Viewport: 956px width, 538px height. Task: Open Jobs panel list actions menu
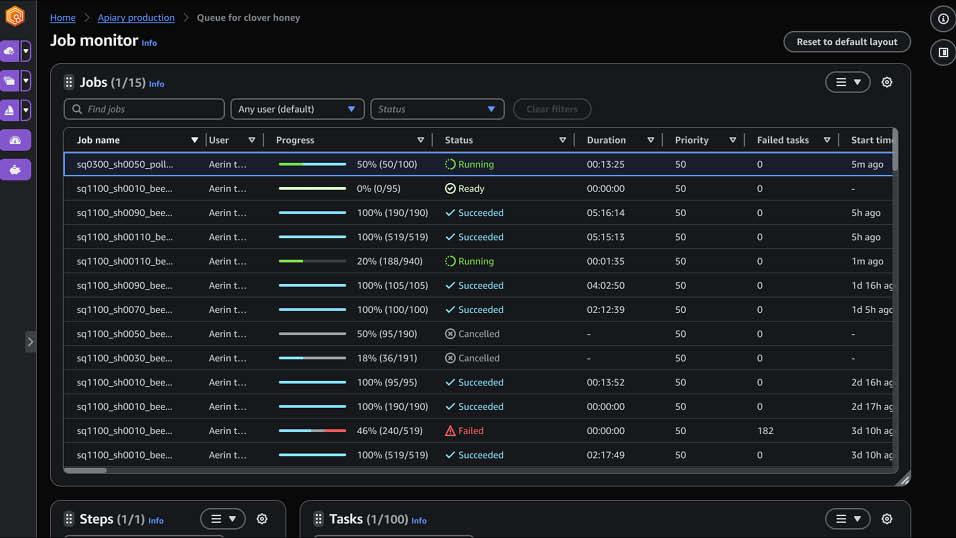point(847,82)
